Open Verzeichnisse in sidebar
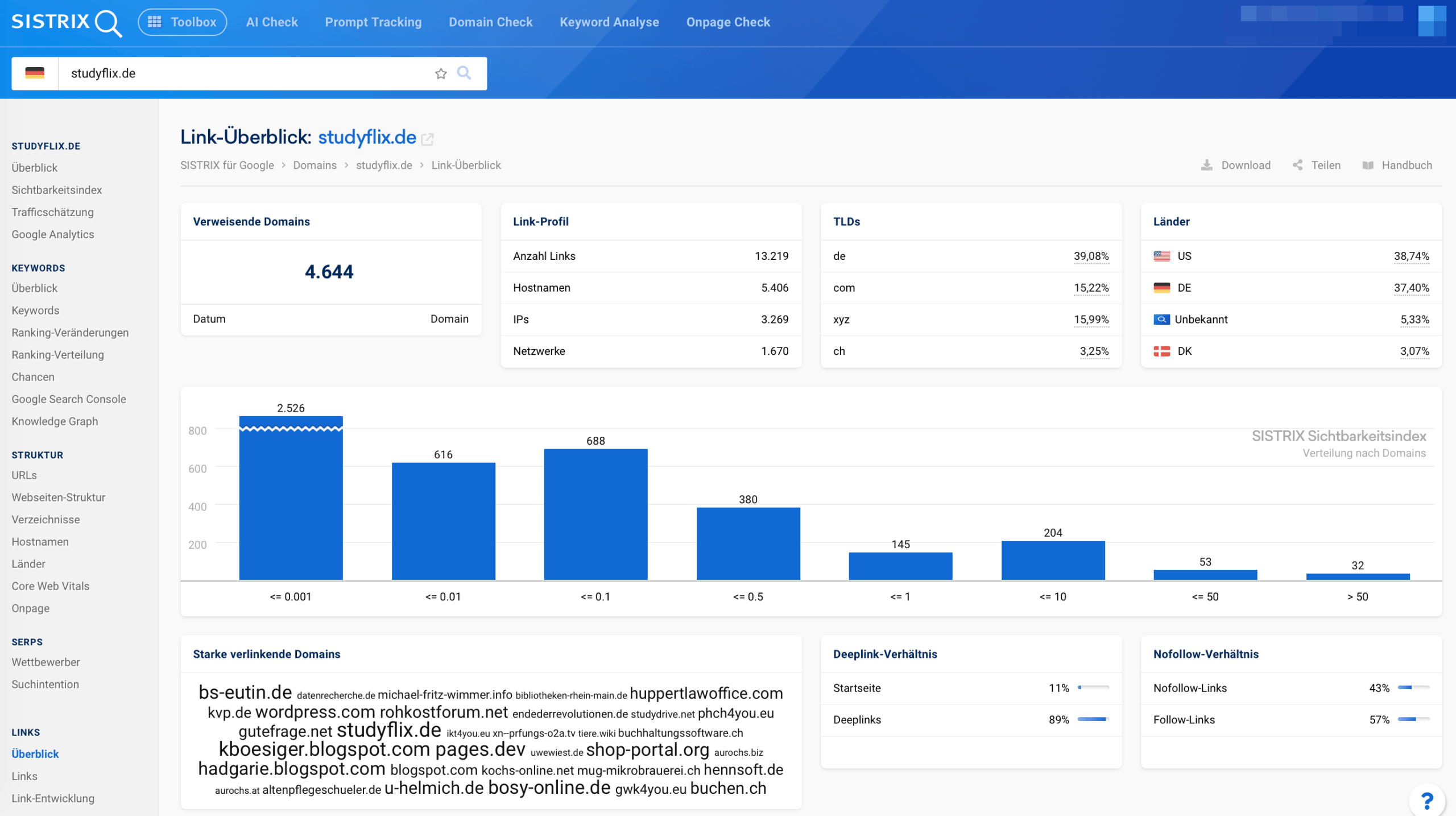 [45, 520]
